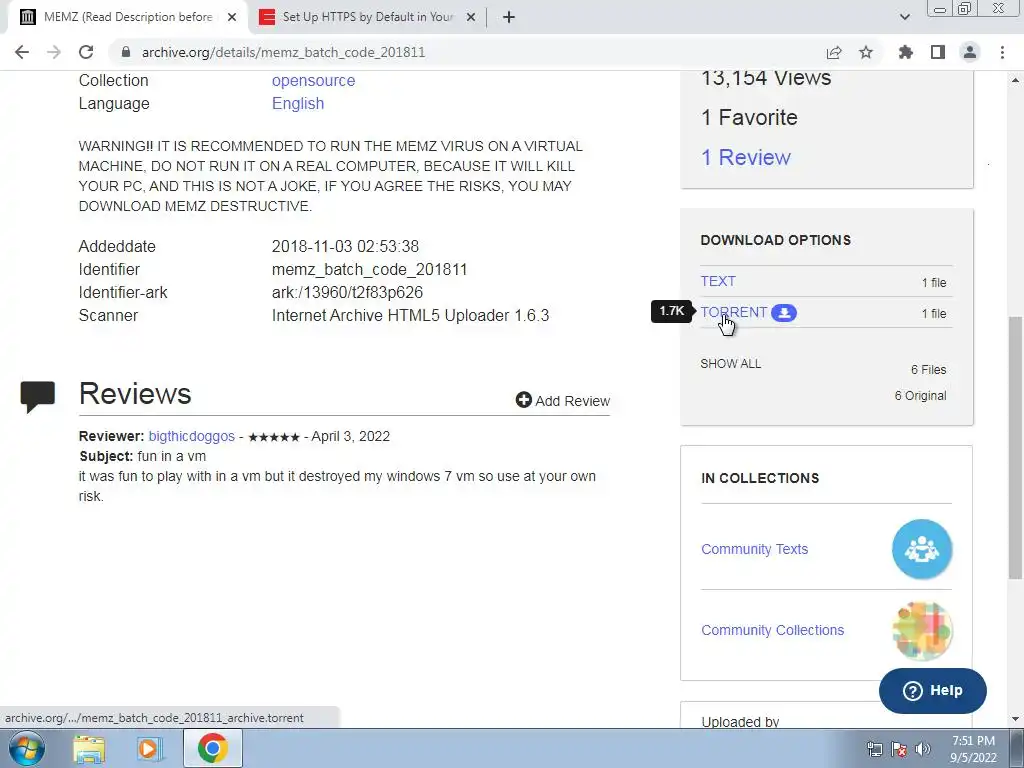Click the network tray icon

pos(874,749)
